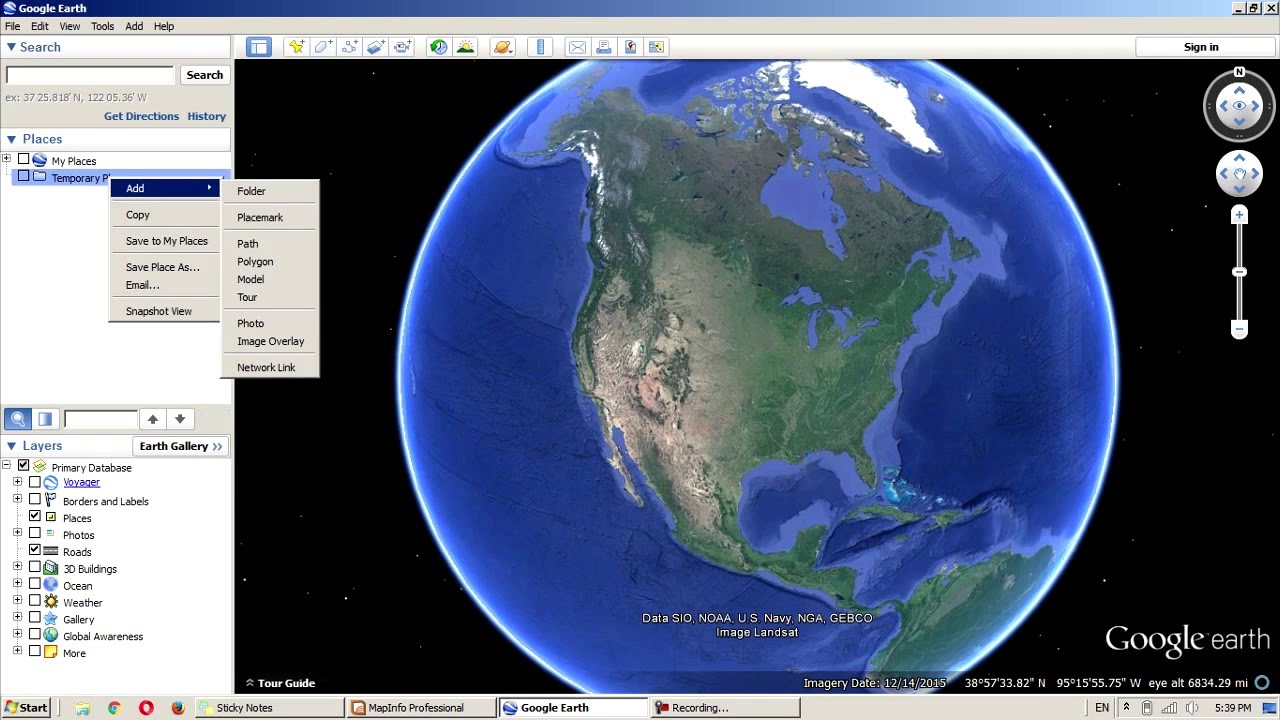Open the Tour Guide panel

[280, 683]
